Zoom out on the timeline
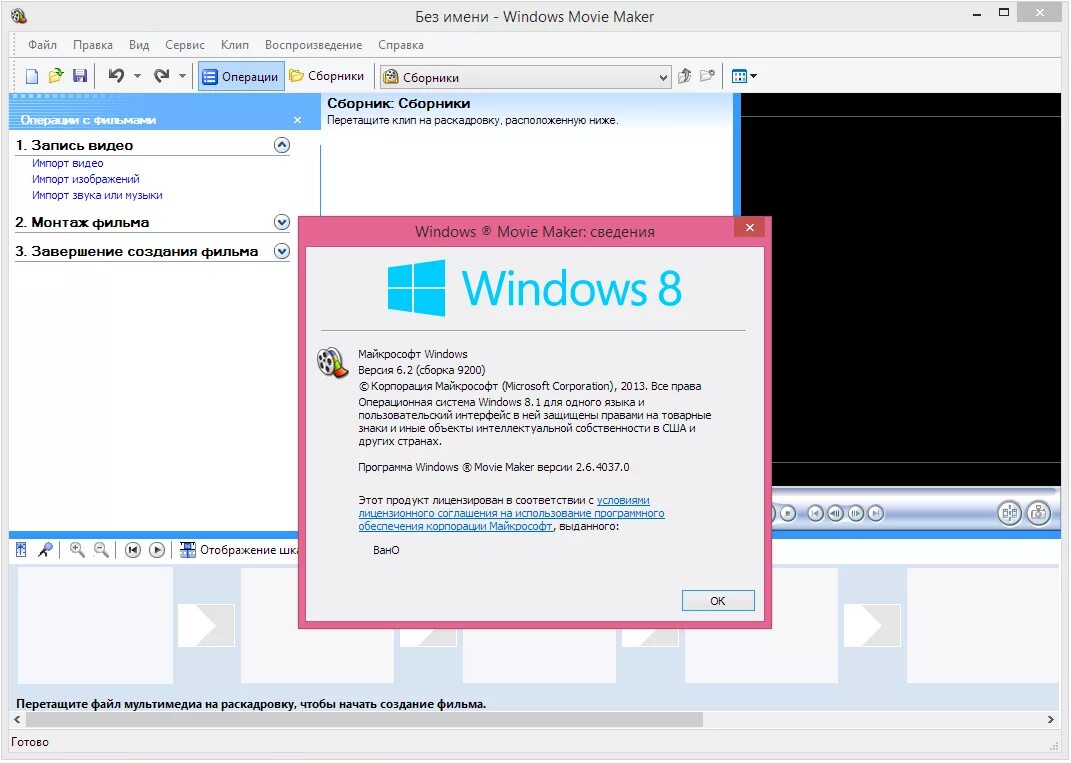Screen dimensions: 1071x763 [101, 550]
